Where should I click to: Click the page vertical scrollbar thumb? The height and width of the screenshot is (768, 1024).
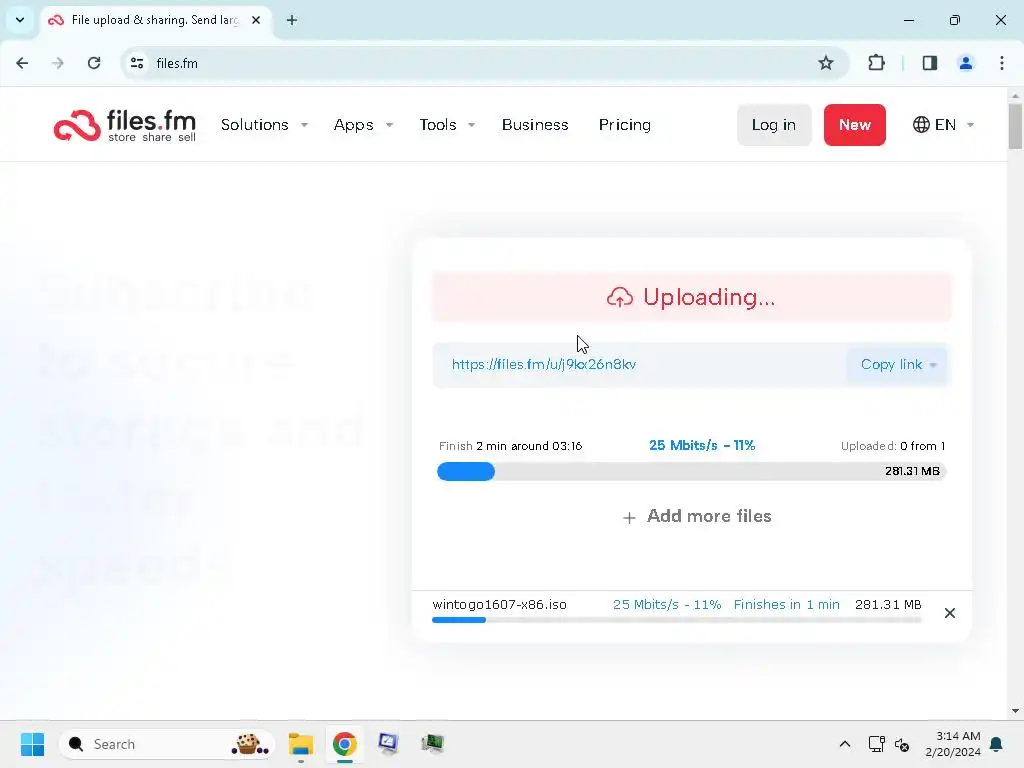click(x=1015, y=126)
